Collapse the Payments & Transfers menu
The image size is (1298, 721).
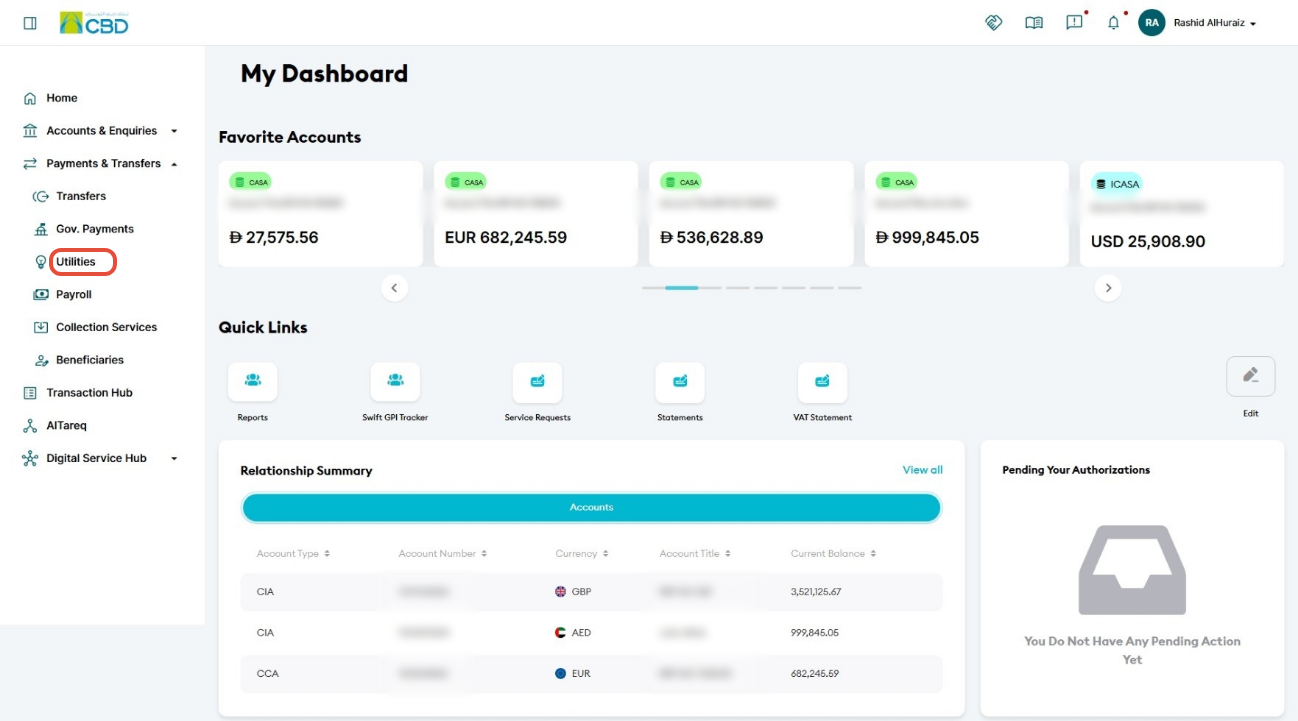click(x=101, y=163)
